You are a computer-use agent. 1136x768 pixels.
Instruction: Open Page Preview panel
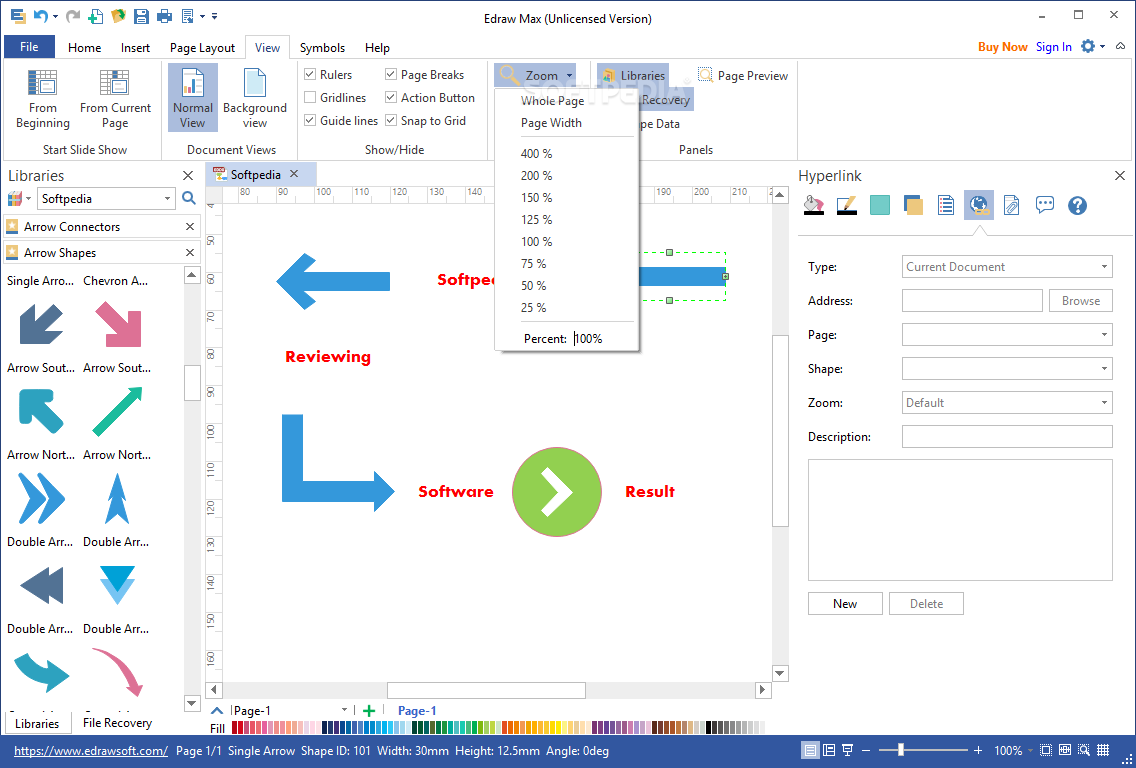743,75
